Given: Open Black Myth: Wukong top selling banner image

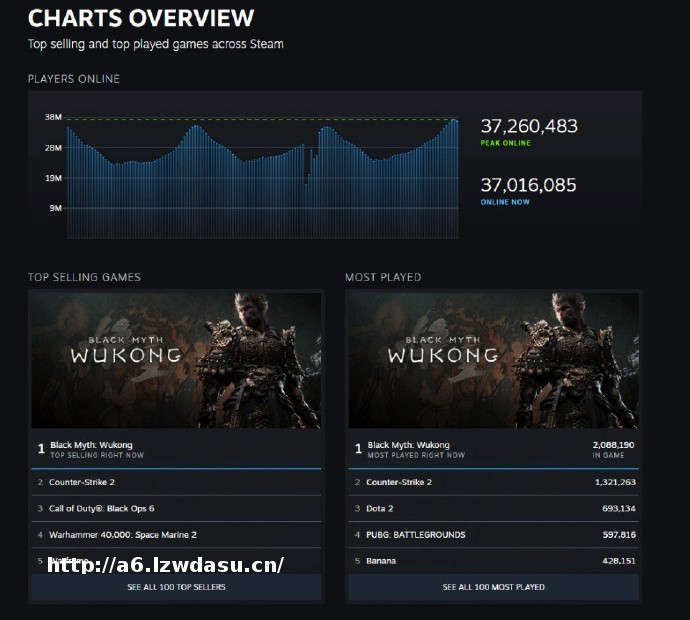Looking at the screenshot, I should (176, 360).
